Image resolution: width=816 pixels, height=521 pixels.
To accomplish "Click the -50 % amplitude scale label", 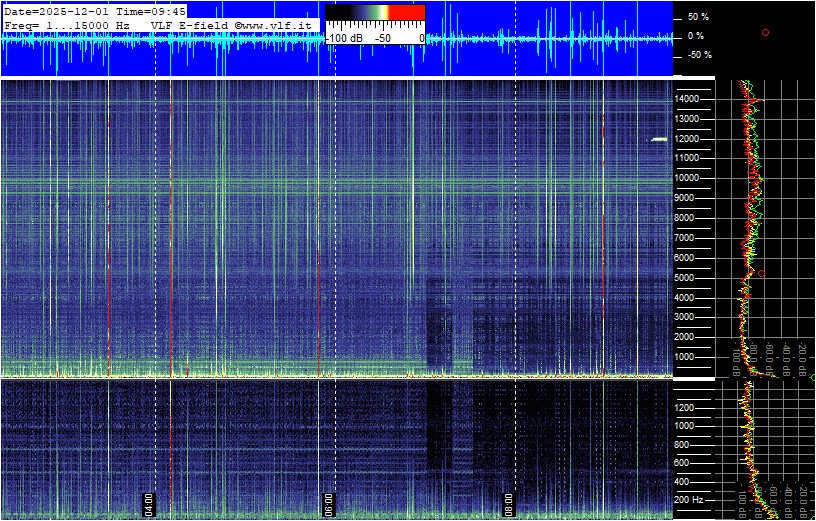I will pyautogui.click(x=699, y=55).
